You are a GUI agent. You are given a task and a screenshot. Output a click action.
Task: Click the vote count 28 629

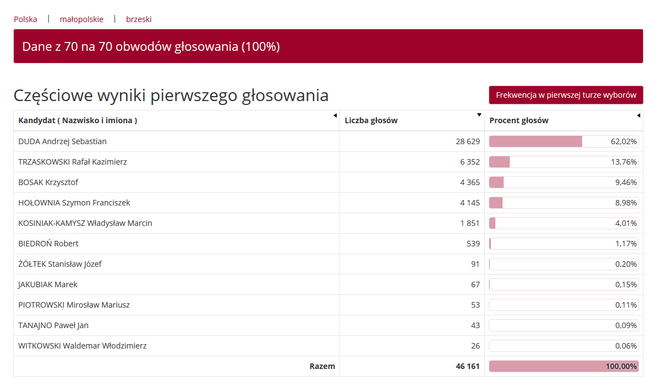(x=468, y=141)
